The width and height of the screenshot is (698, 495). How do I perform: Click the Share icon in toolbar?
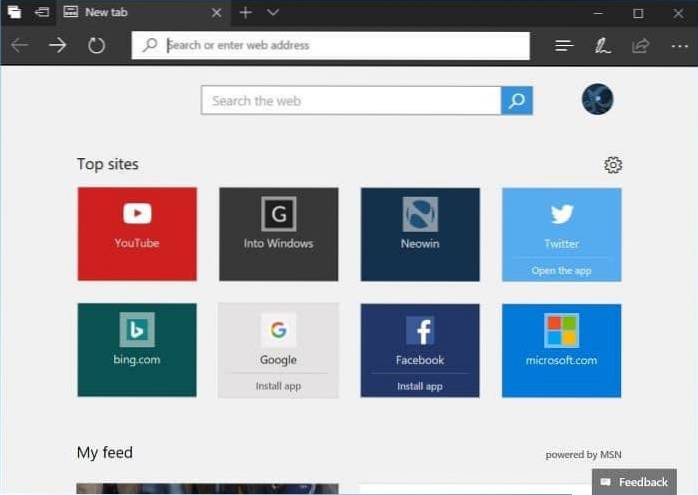[x=640, y=46]
